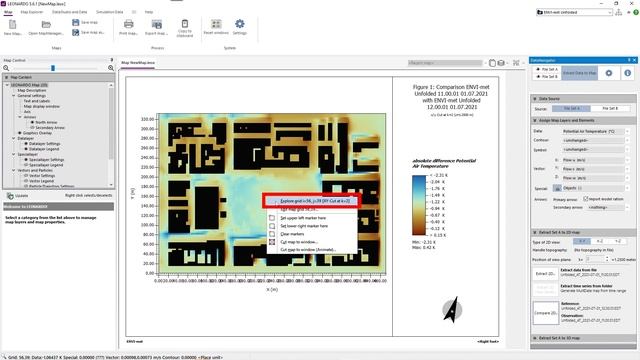
Task: Collapse the Map Content panel header
Action: pyautogui.click(x=6, y=77)
